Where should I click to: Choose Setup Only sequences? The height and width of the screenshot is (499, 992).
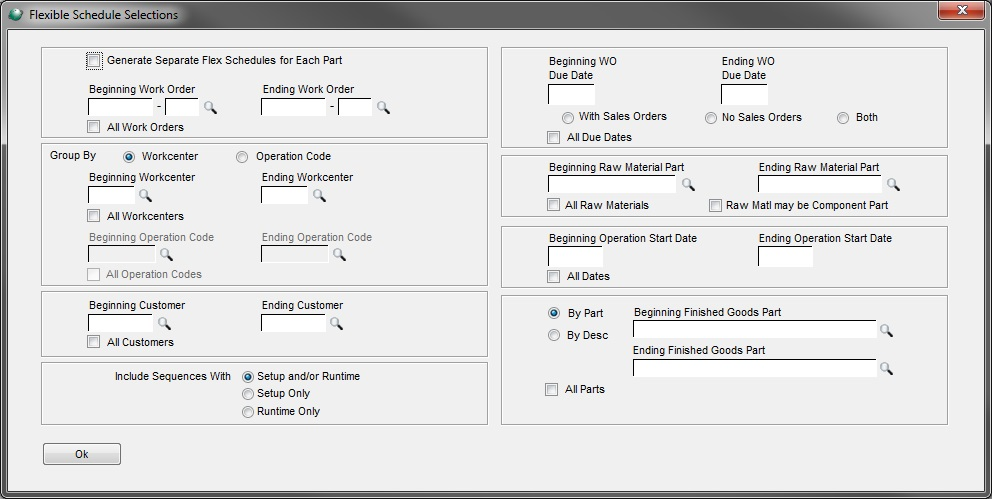coord(248,394)
